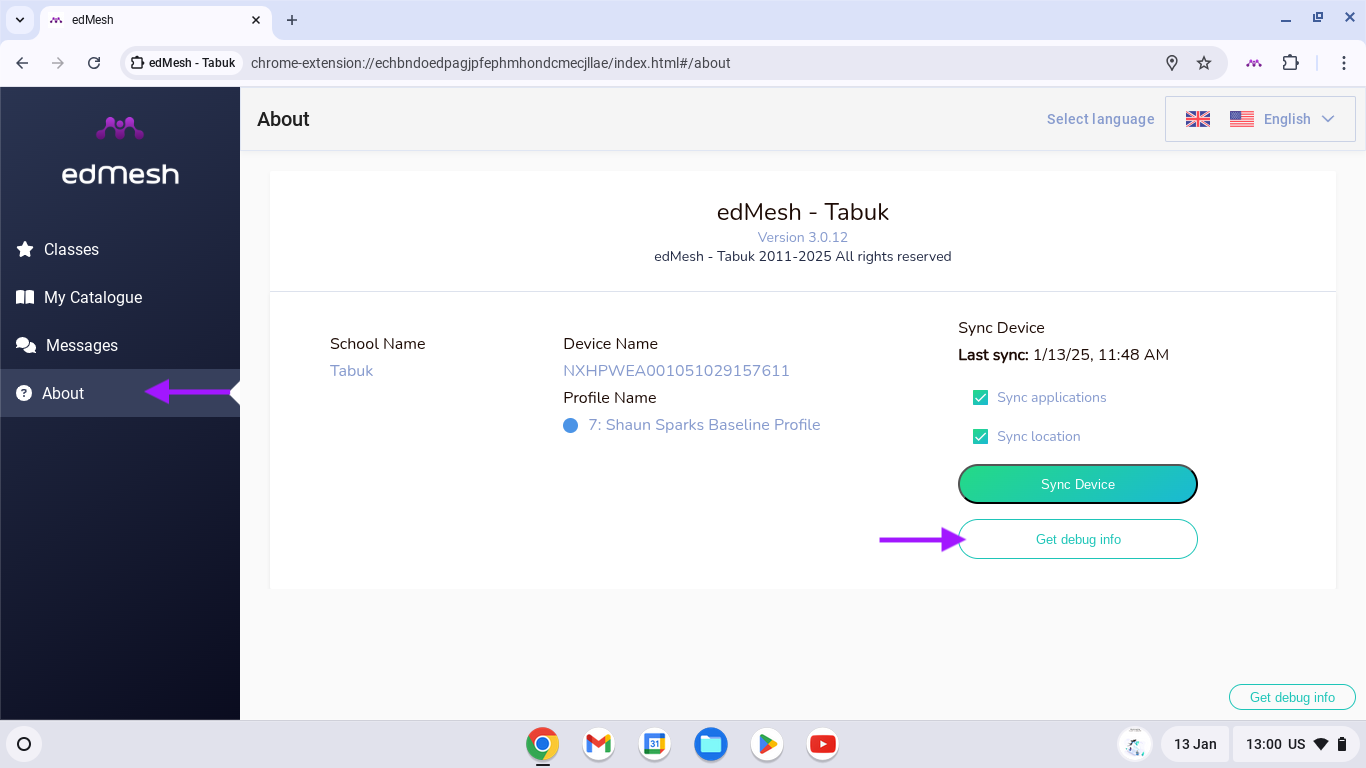Click the small Get debug info button above the shelf
The image size is (1366, 768).
tap(1292, 697)
